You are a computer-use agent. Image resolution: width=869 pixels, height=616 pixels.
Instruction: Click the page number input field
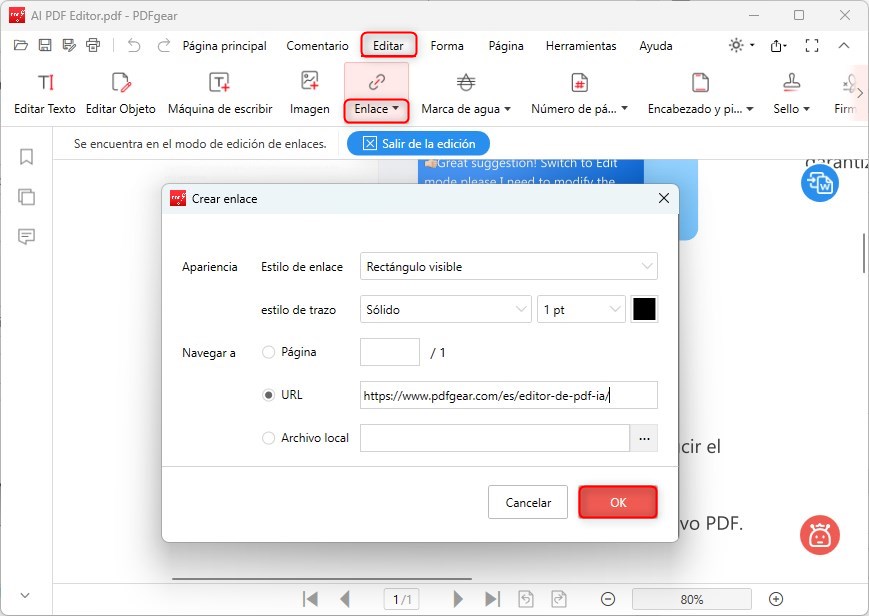[389, 352]
